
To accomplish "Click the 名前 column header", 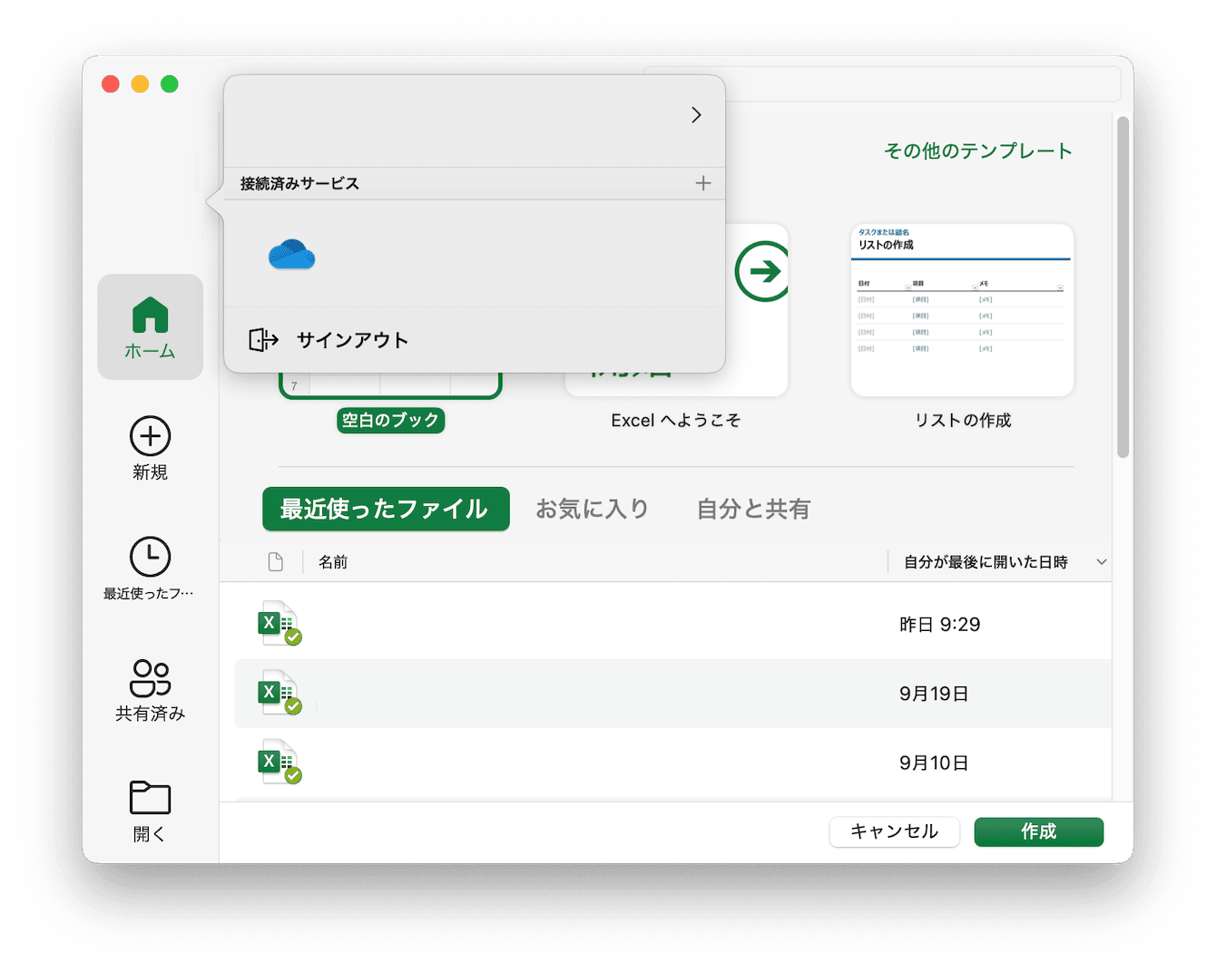I will 333,561.
